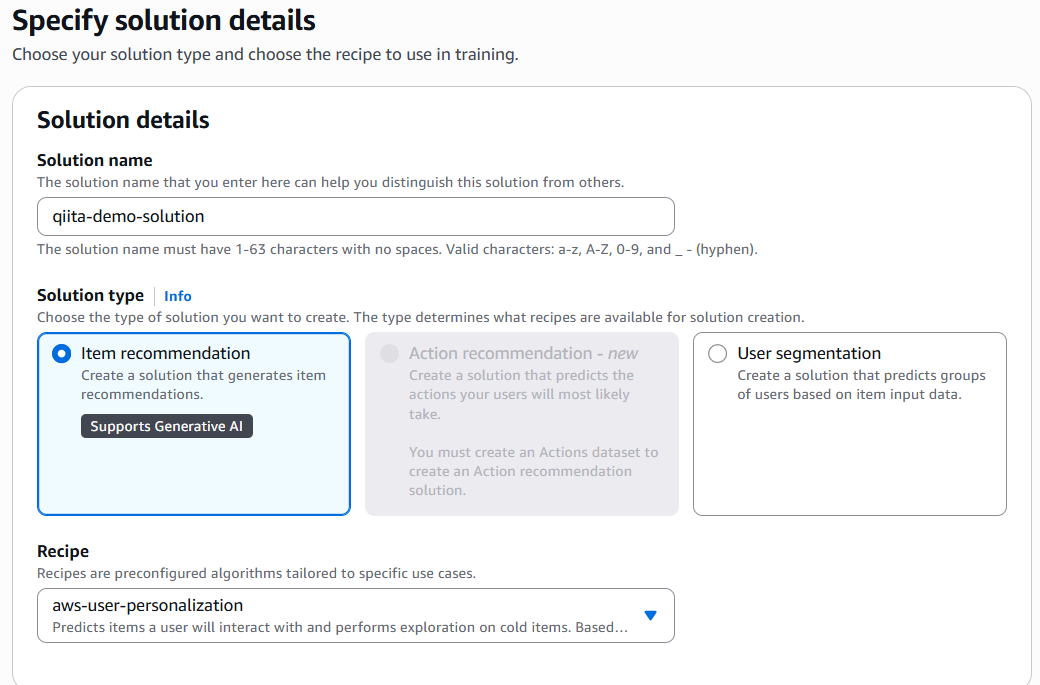Click the Solution details panel heading
Viewport: 1040px width, 685px height.
(x=123, y=120)
